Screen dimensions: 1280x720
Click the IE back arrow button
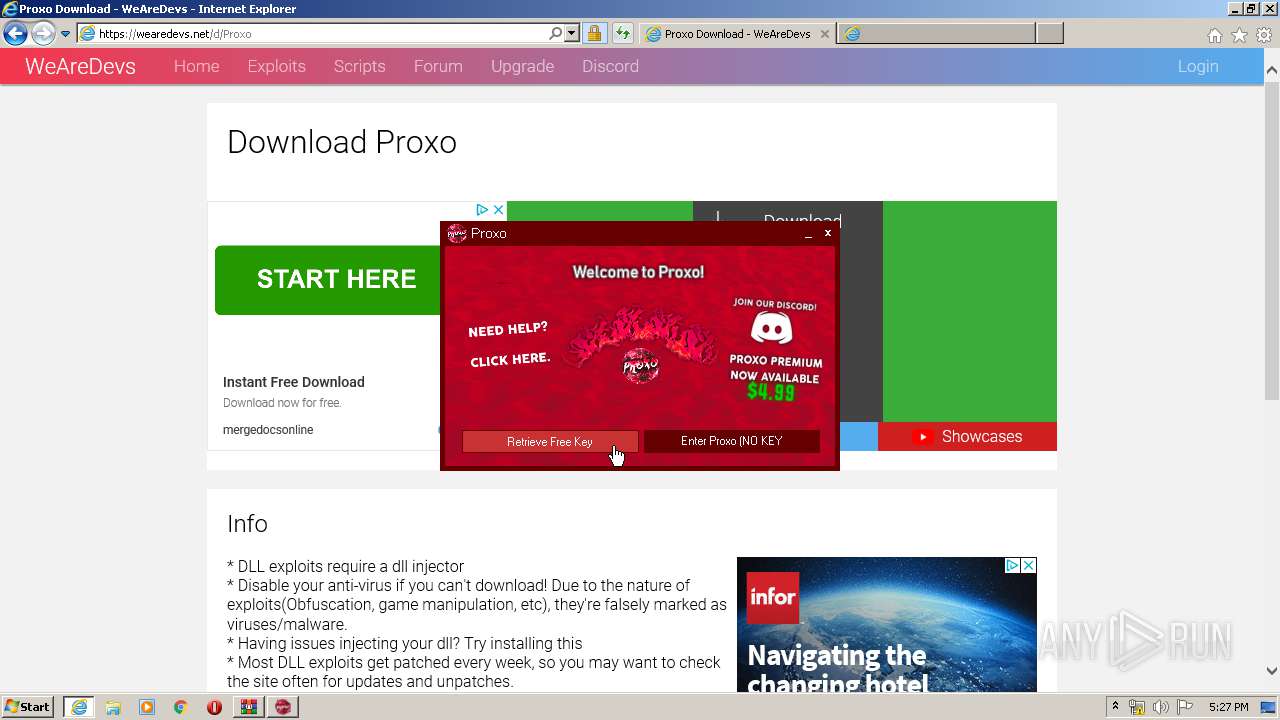[15, 33]
